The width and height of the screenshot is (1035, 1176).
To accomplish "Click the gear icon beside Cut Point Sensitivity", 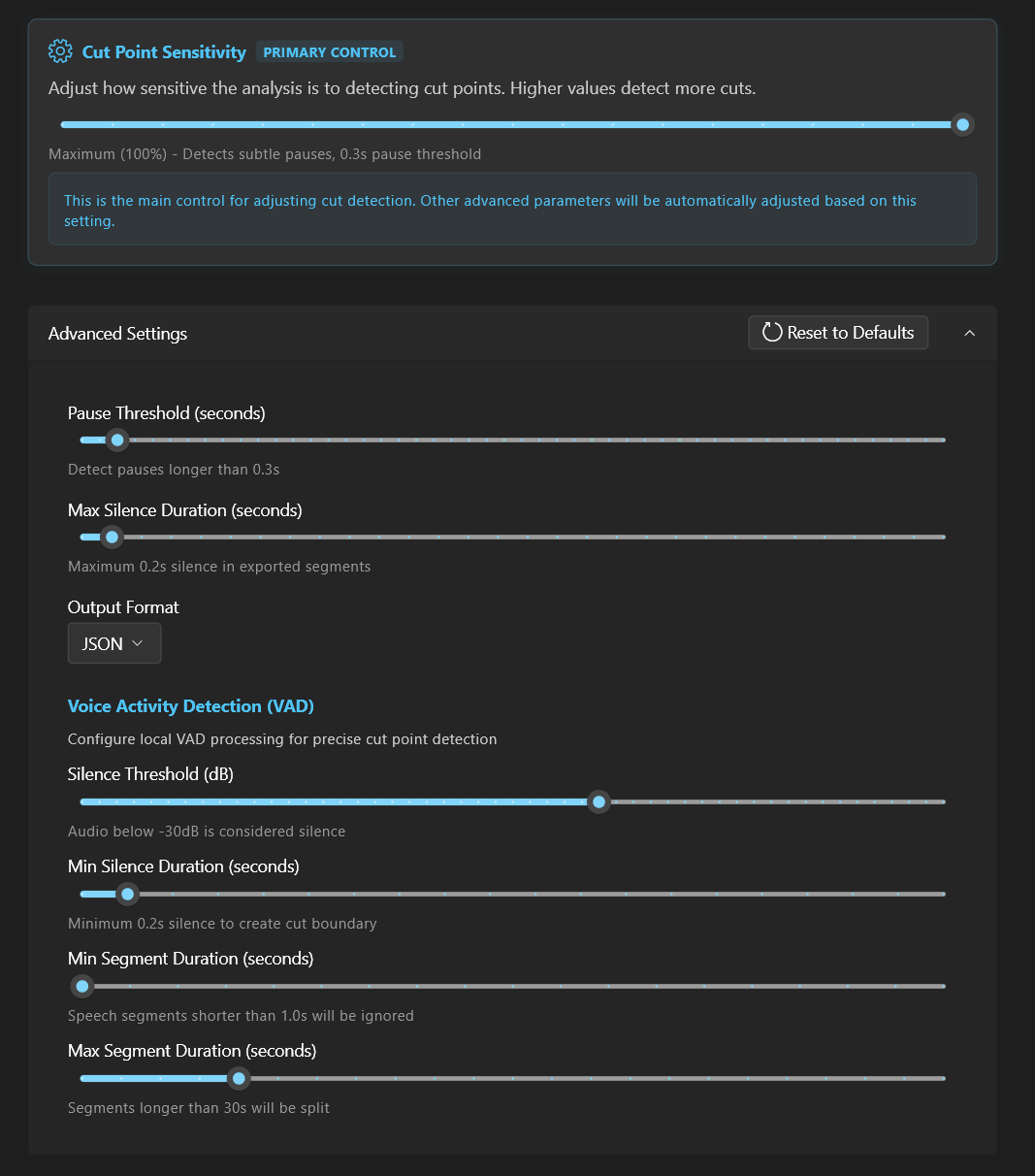I will (x=60, y=51).
